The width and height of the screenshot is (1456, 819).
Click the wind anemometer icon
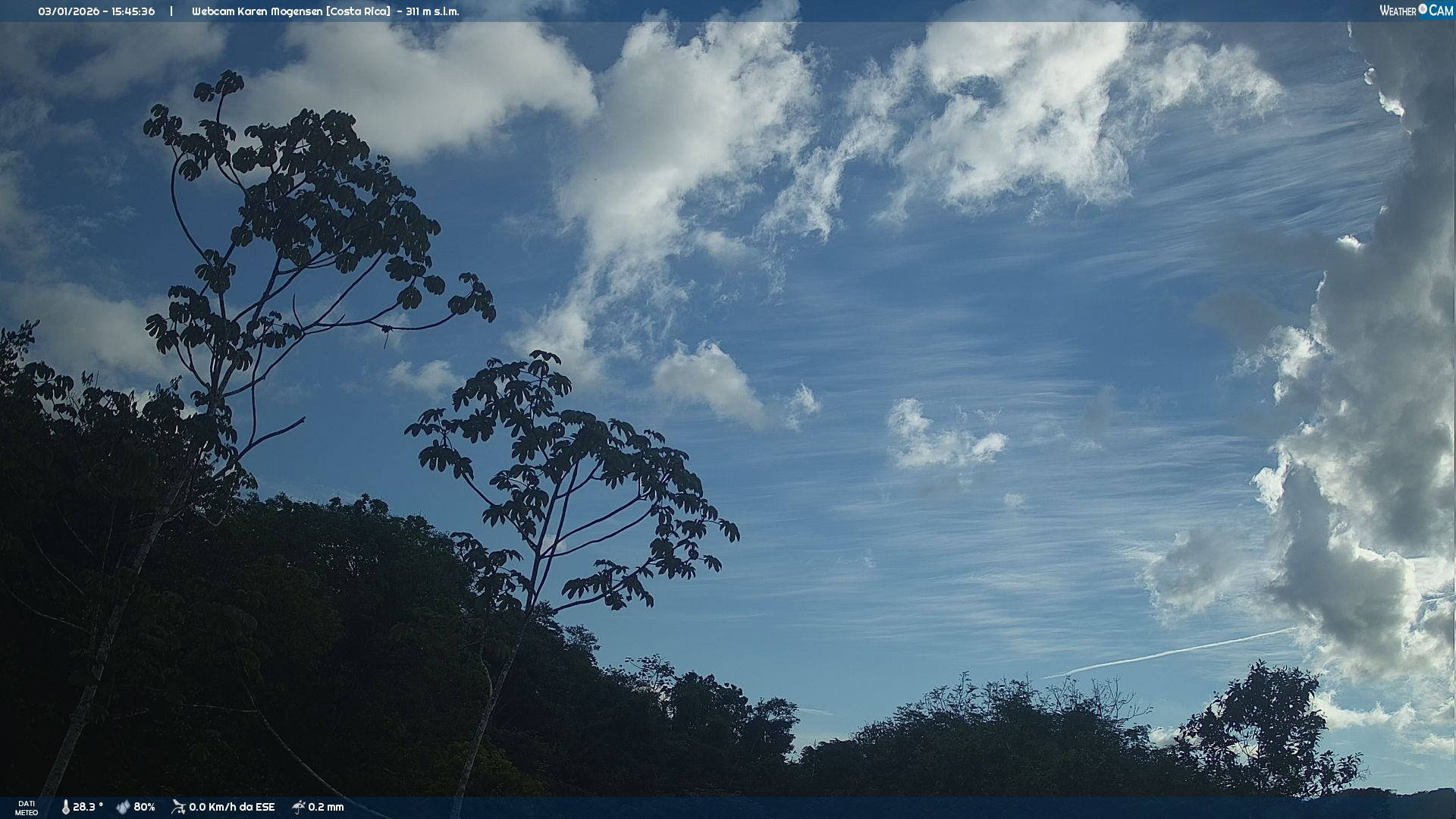point(178,807)
